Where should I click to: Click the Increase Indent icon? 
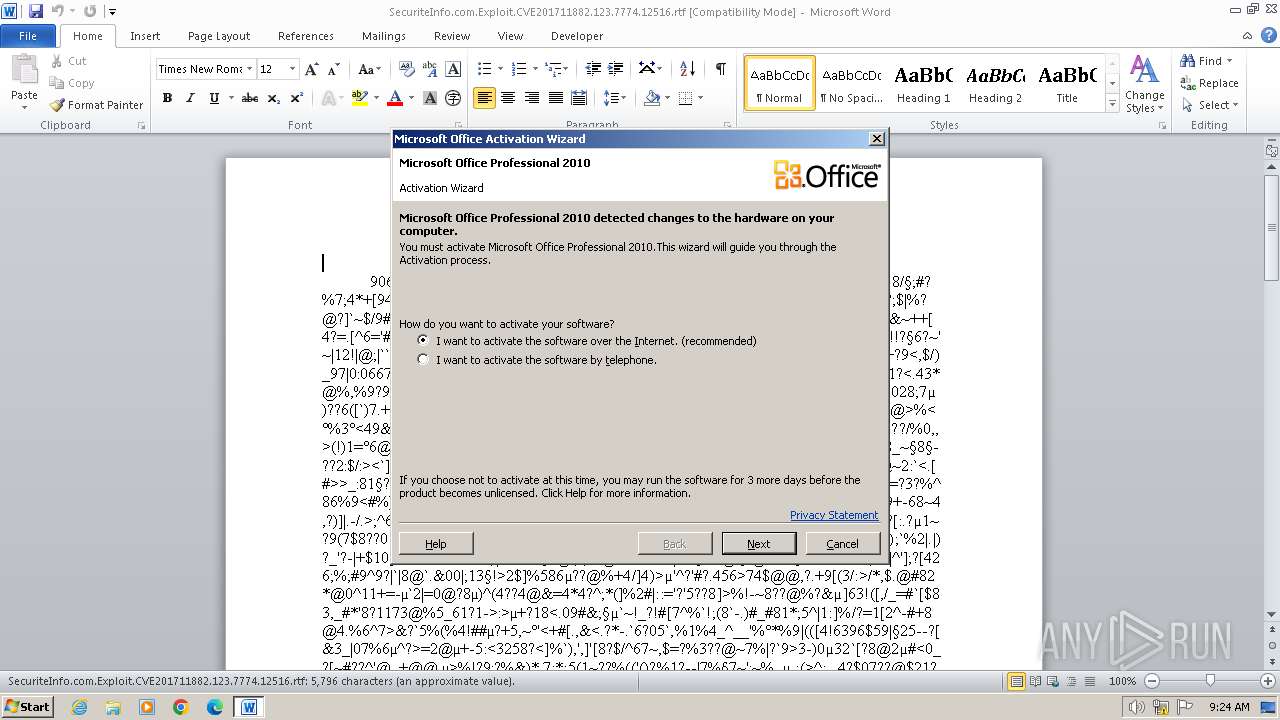pyautogui.click(x=617, y=69)
